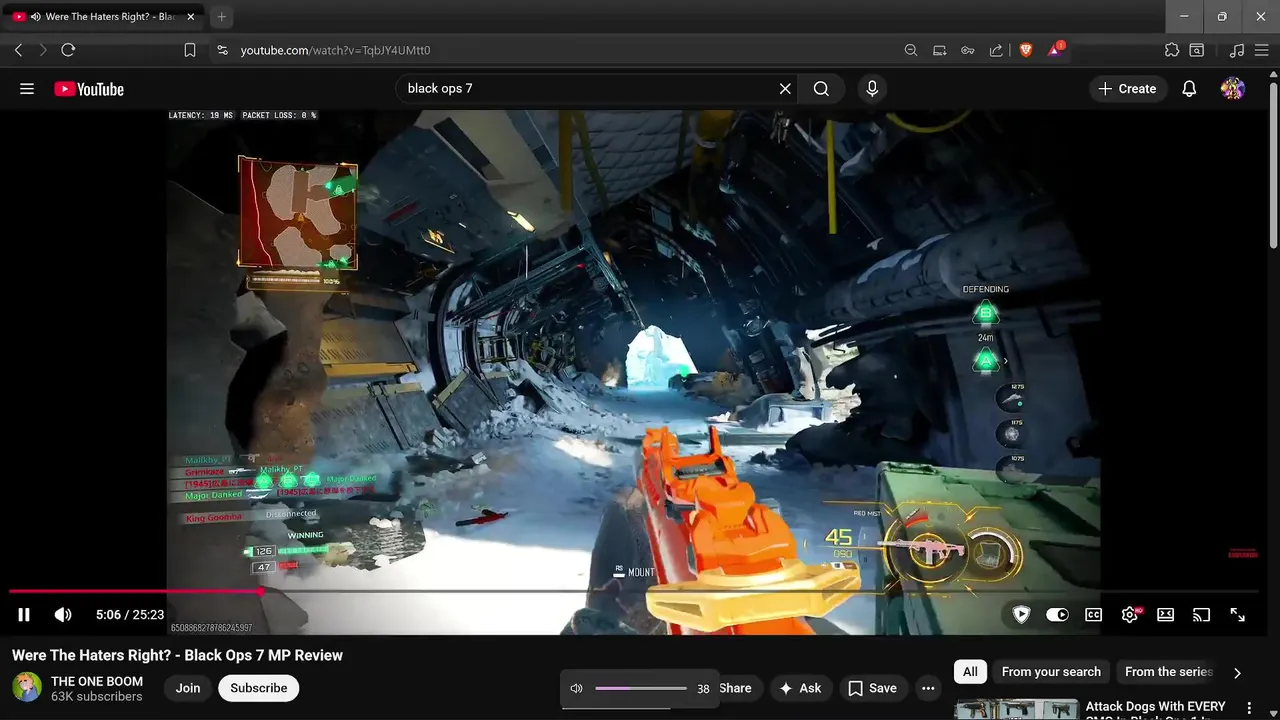
Task: Open the account avatar menu
Action: click(1233, 89)
